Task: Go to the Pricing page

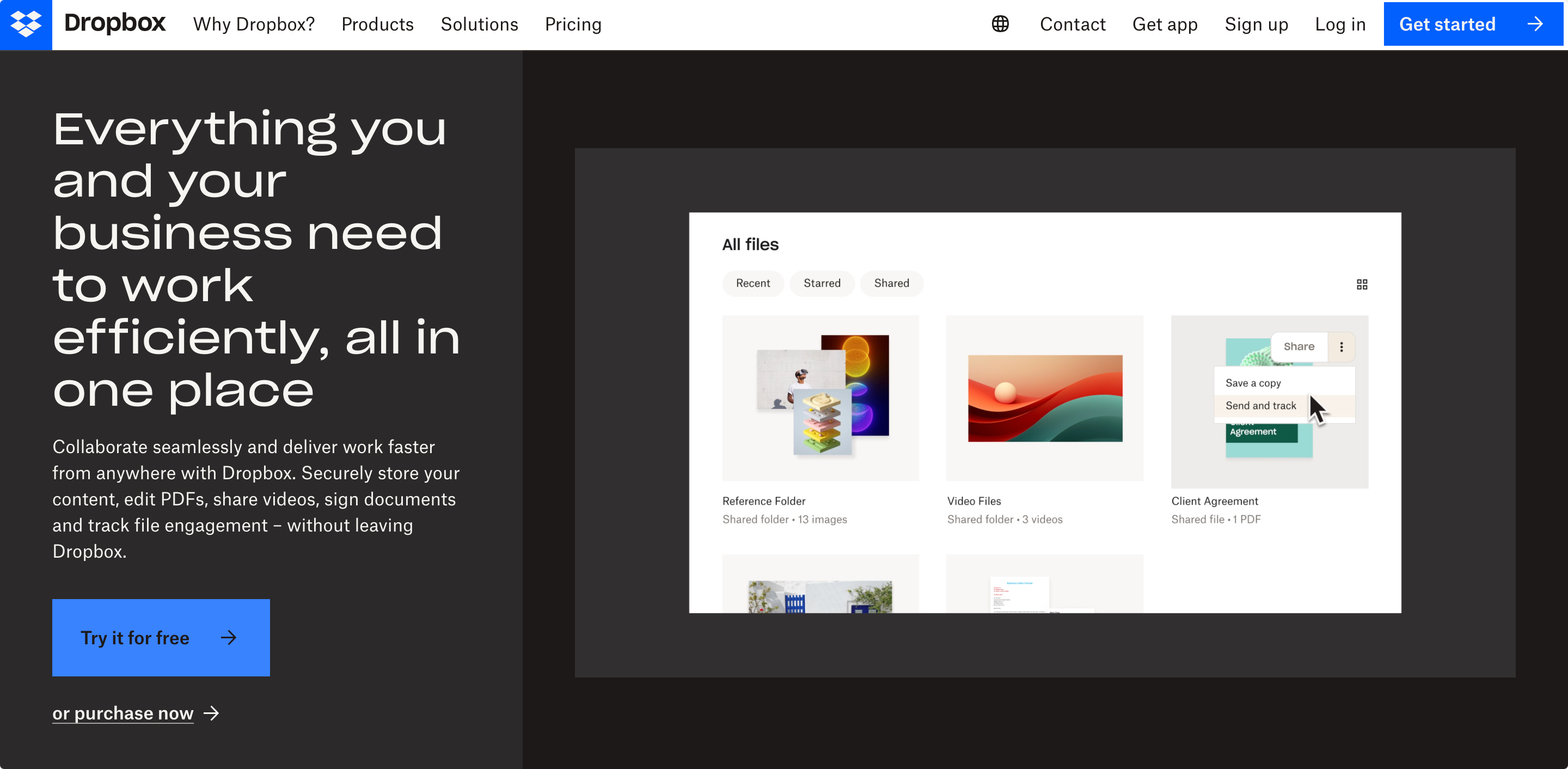Action: (573, 25)
